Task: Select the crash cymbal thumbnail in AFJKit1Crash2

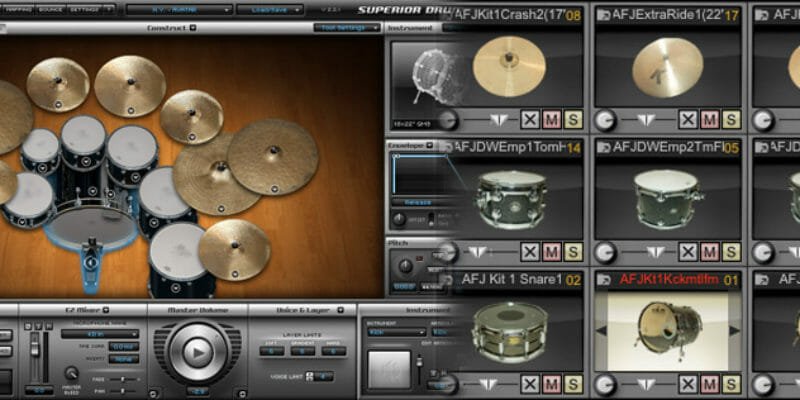Action: coord(509,66)
